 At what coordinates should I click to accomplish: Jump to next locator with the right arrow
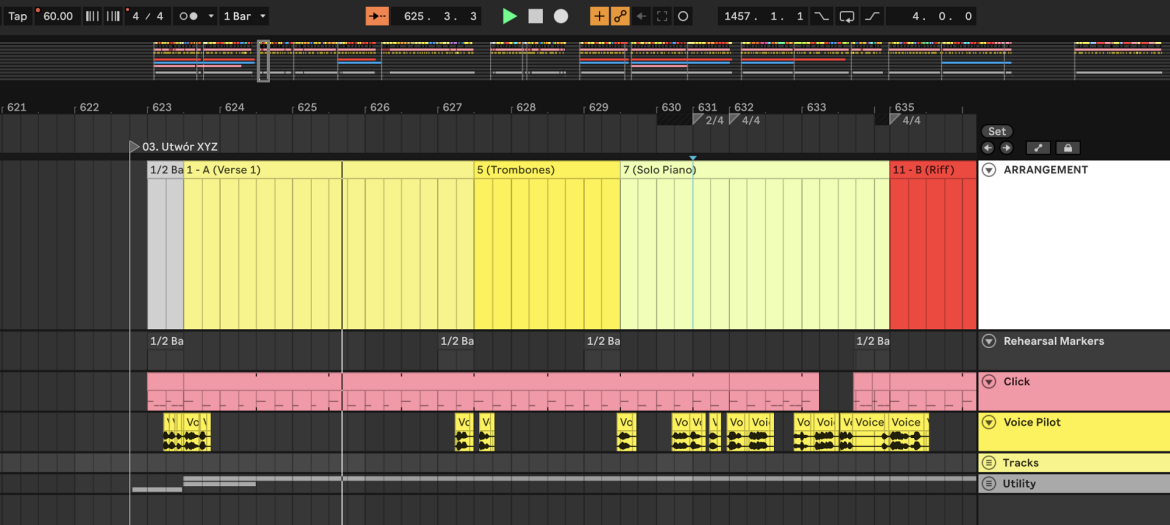click(x=1006, y=148)
